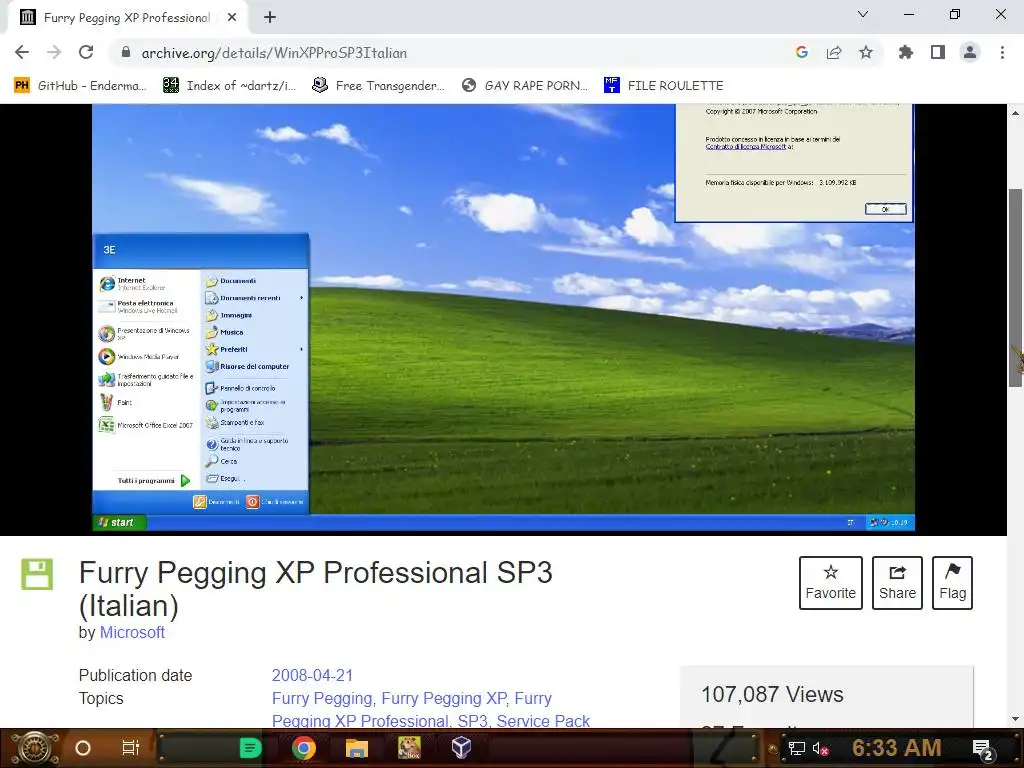The height and width of the screenshot is (768, 1024).
Task: Open the Index of ~dartz bookmark
Action: click(229, 86)
